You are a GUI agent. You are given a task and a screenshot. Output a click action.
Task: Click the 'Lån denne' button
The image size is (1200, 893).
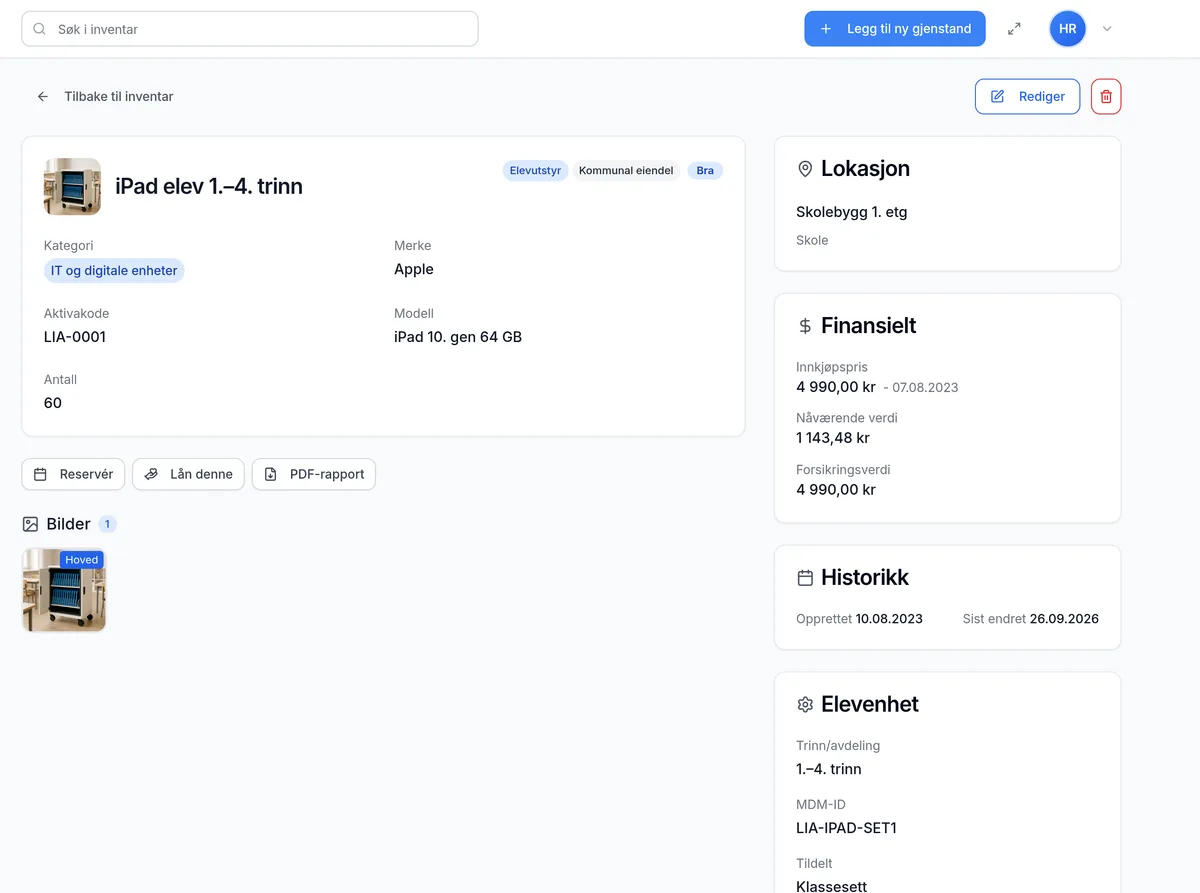click(188, 474)
